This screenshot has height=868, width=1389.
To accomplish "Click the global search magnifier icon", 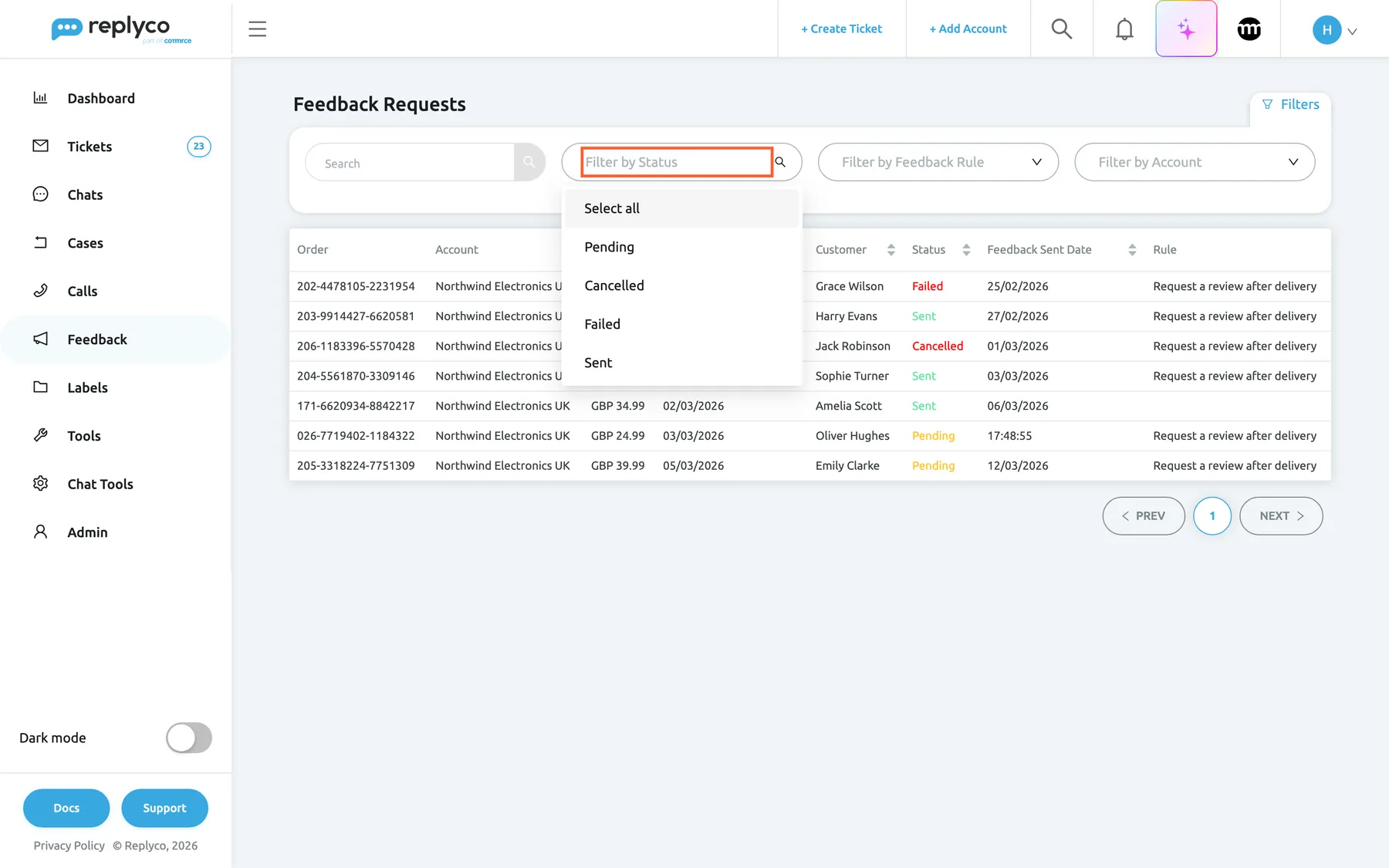I will click(1062, 29).
